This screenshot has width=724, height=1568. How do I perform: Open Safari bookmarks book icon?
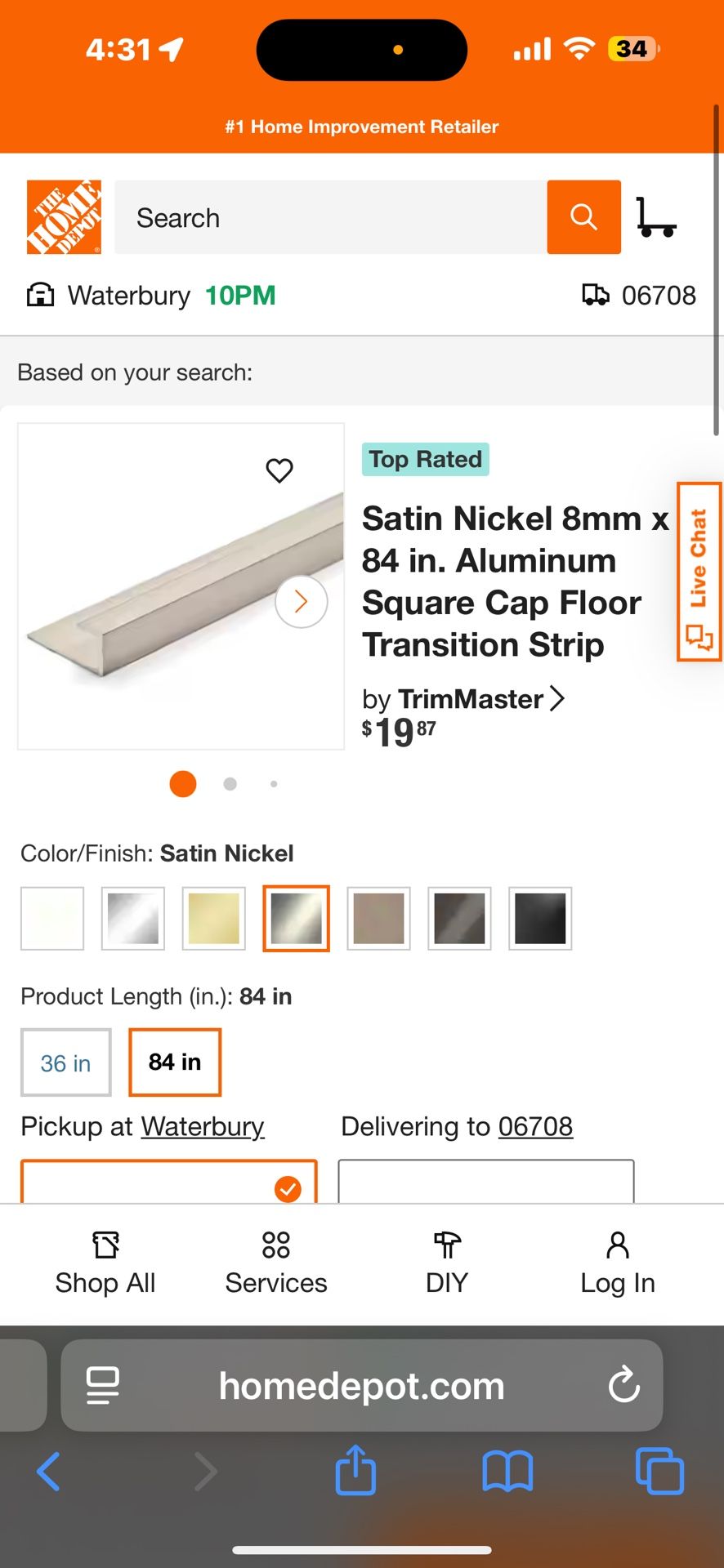[x=507, y=1471]
